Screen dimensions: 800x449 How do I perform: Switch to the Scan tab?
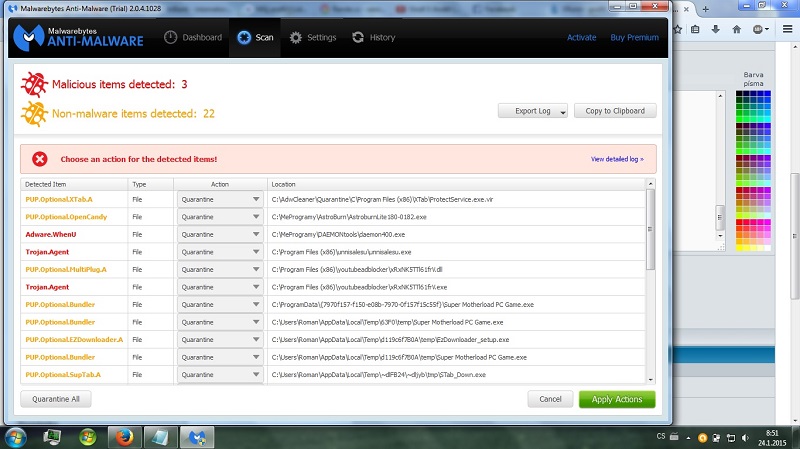255,37
